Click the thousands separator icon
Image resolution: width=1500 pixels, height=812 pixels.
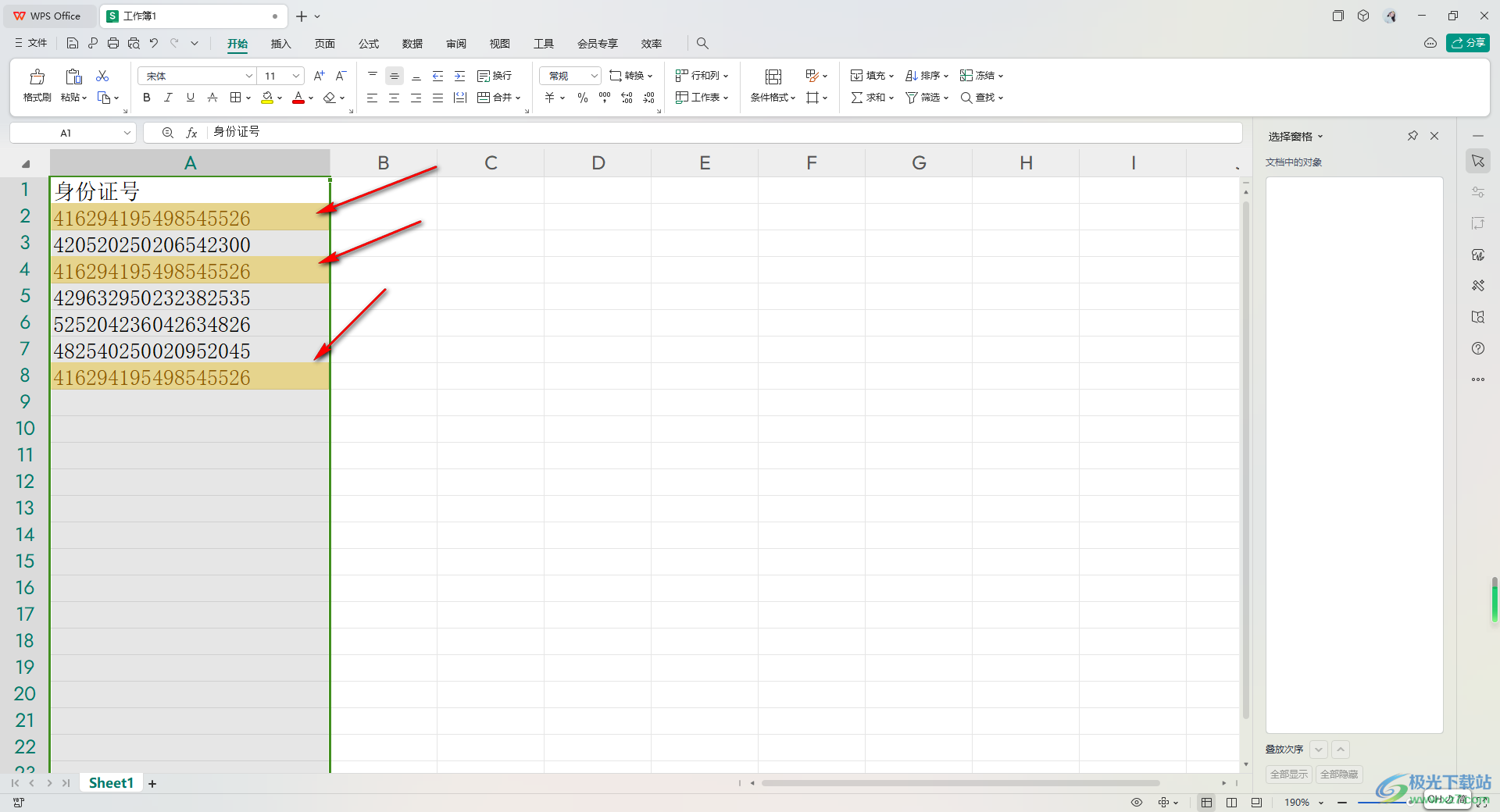coord(605,98)
